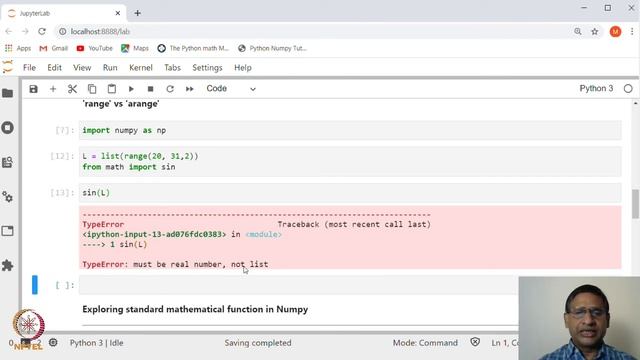The width and height of the screenshot is (640, 360).
Task: Restart the kernel with the circular arrow
Action: coord(170,89)
